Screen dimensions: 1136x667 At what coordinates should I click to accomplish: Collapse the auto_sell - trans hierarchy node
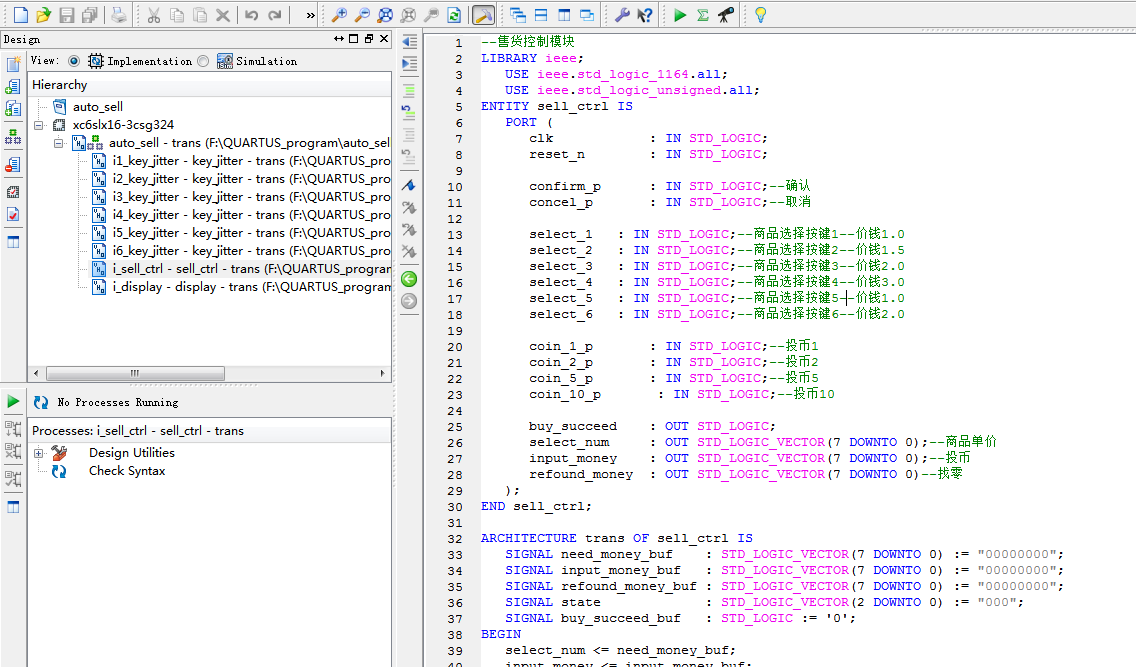click(58, 143)
